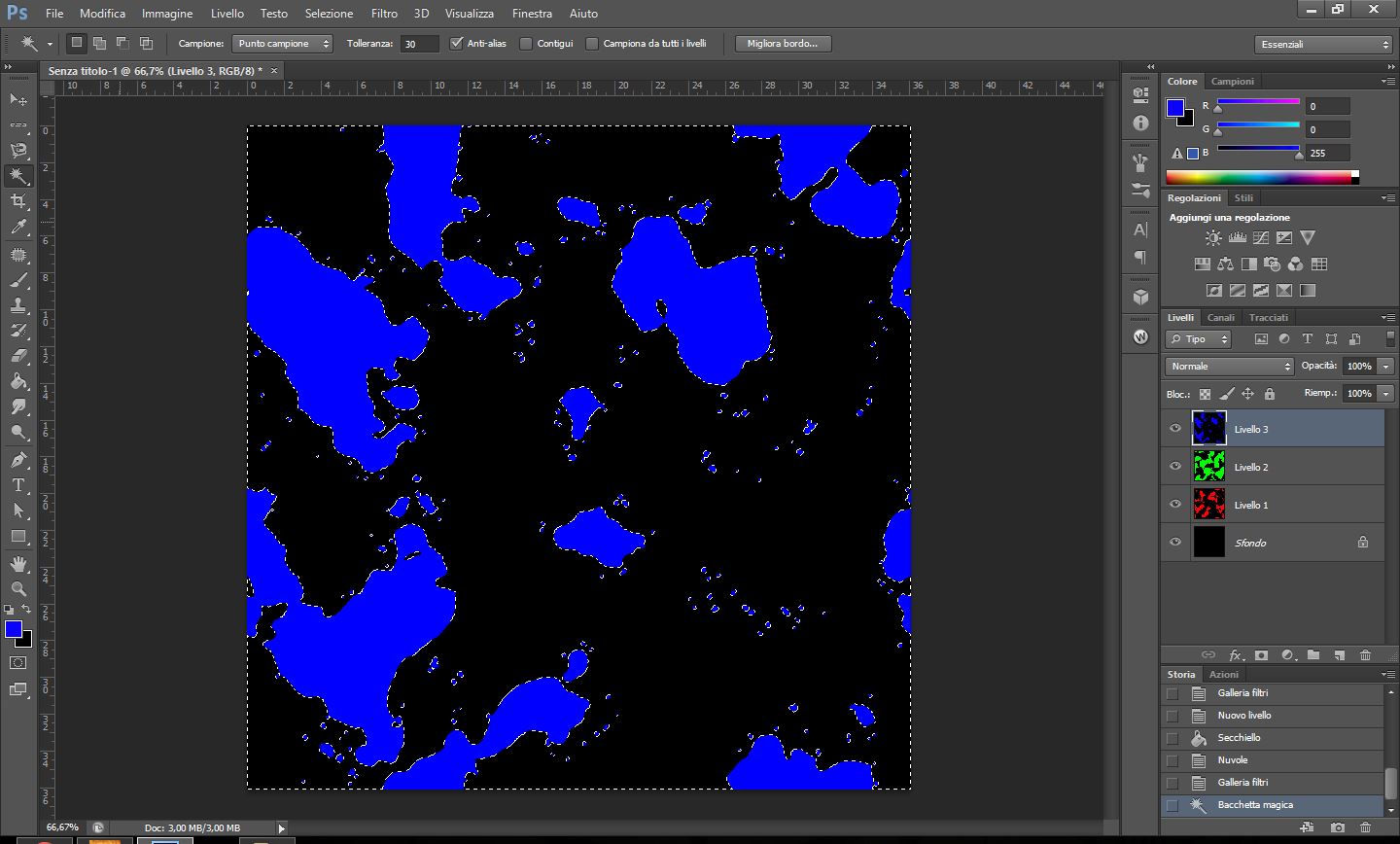This screenshot has height=844, width=1400.
Task: Open the Campione dropdown
Action: (x=283, y=44)
